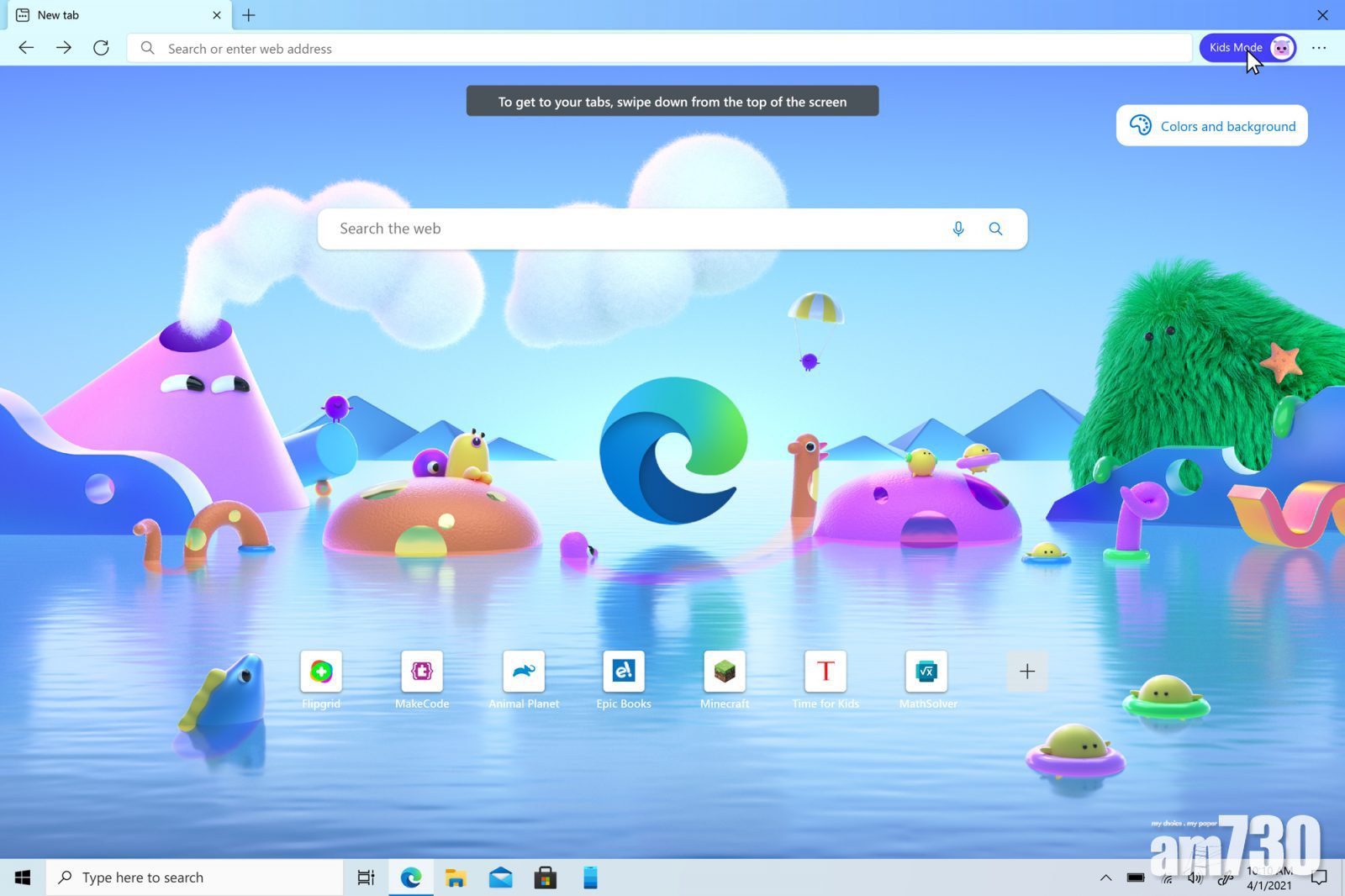Viewport: 1345px width, 896px height.
Task: Add a new site tile with the plus button
Action: tap(1026, 671)
